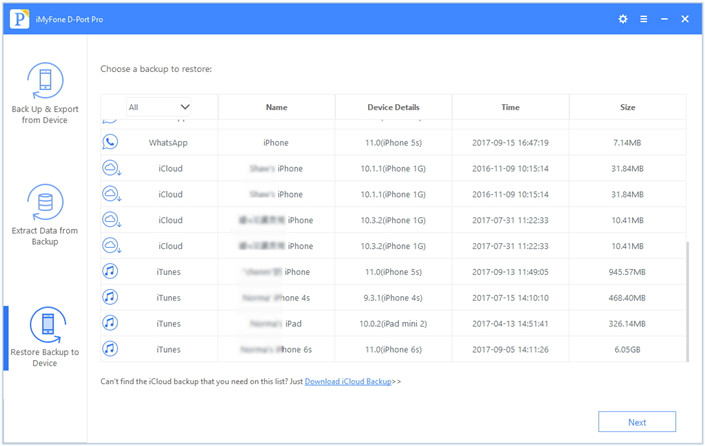Click iTunes icon for 468.40MB backup
Image resolution: width=705 pixels, height=446 pixels.
click(110, 297)
